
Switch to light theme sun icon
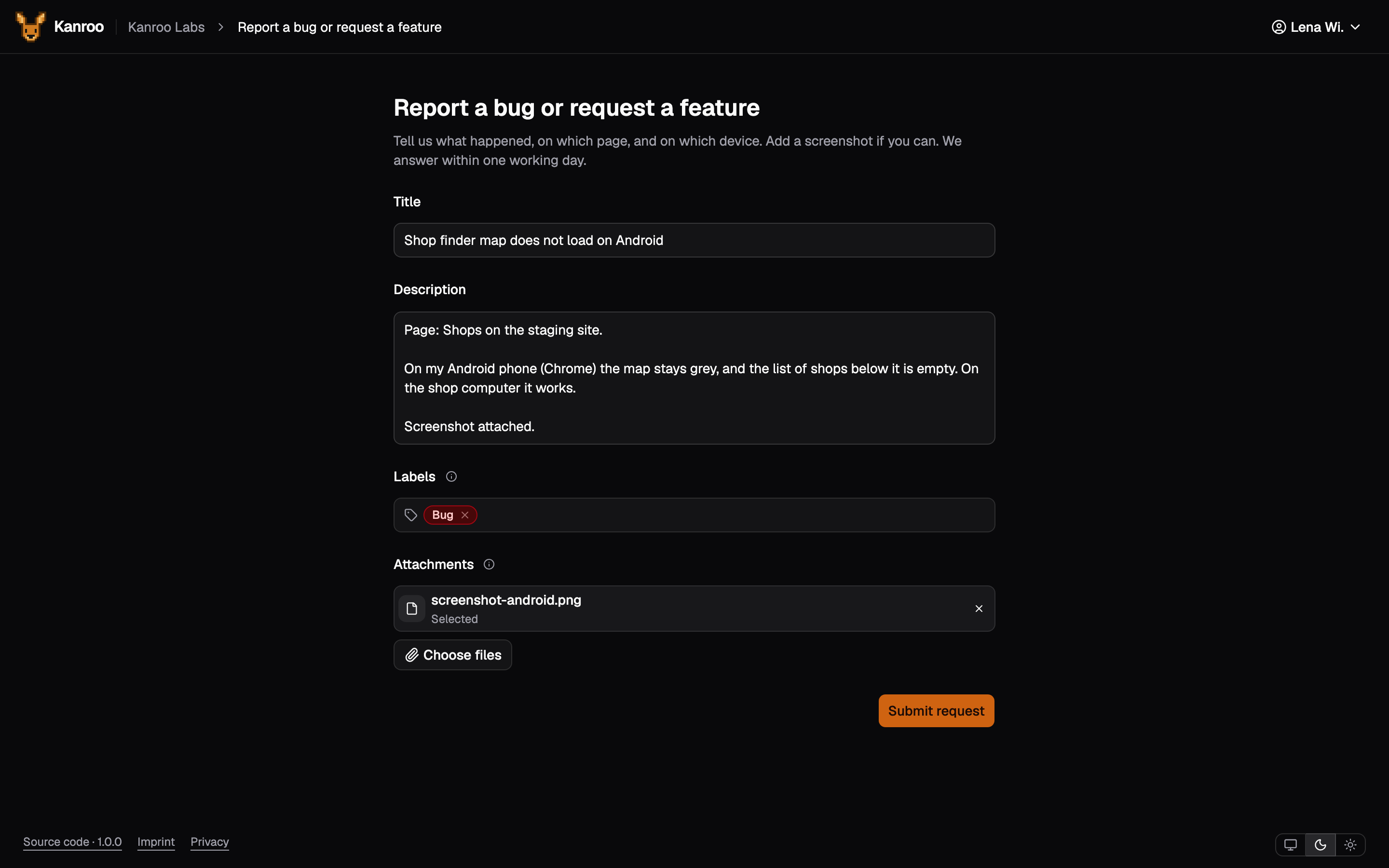(1350, 845)
